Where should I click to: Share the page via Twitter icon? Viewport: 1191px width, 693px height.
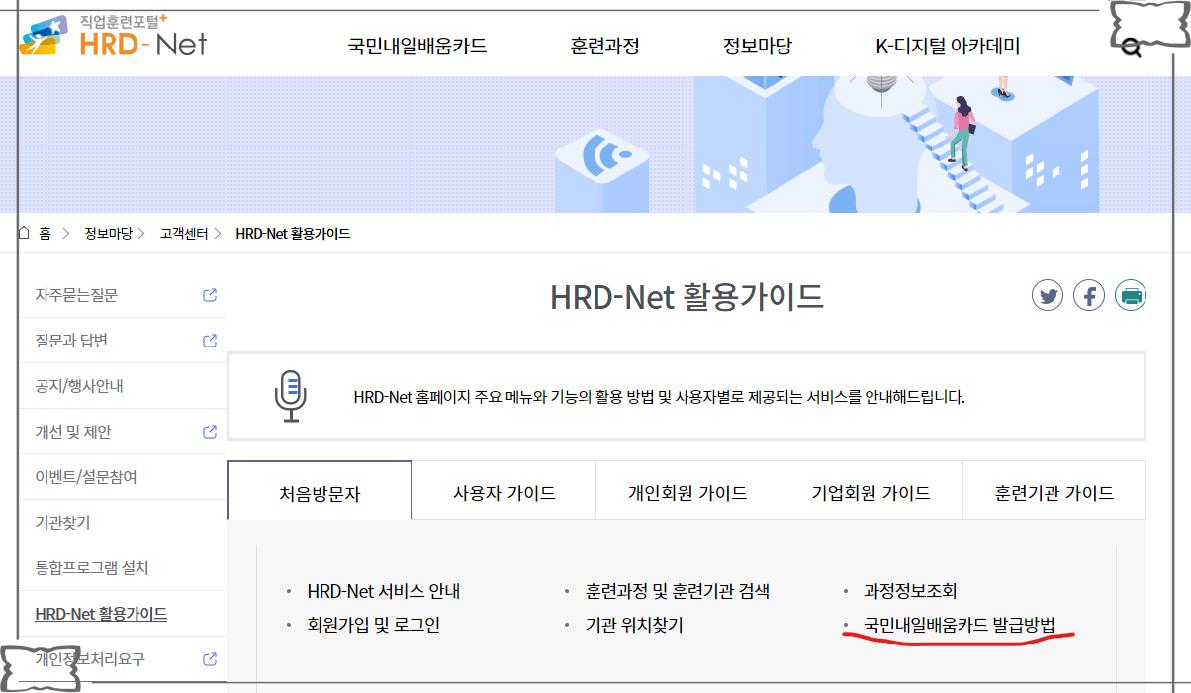(x=1047, y=294)
